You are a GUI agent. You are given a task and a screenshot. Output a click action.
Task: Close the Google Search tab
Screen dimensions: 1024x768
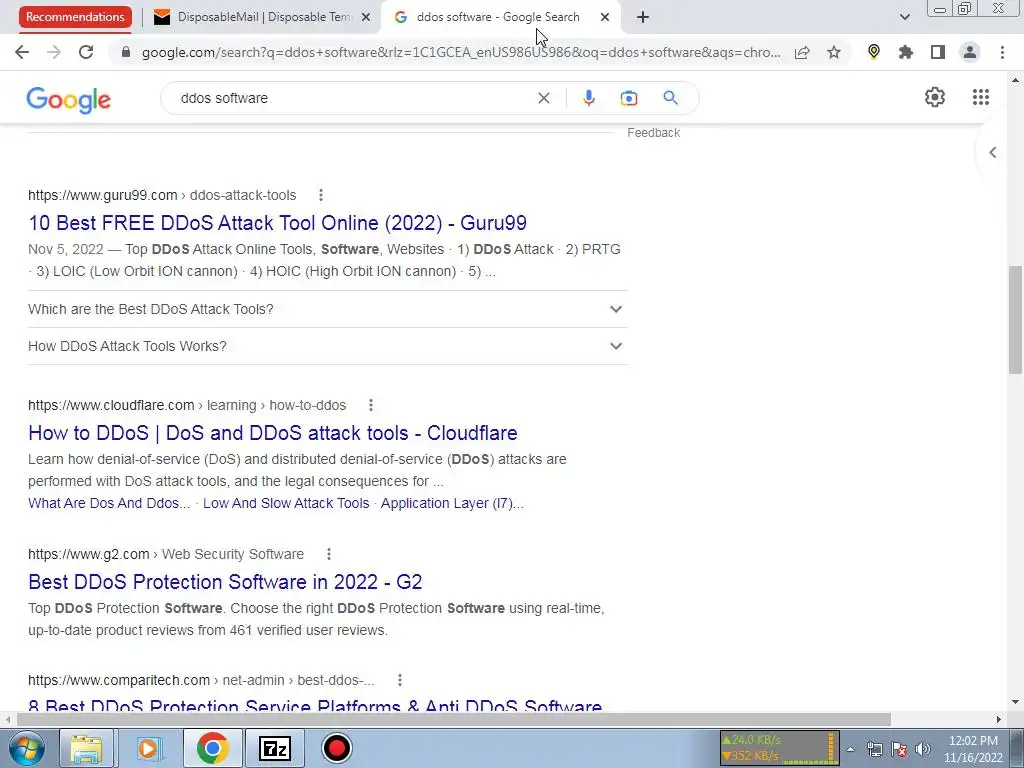coord(605,18)
